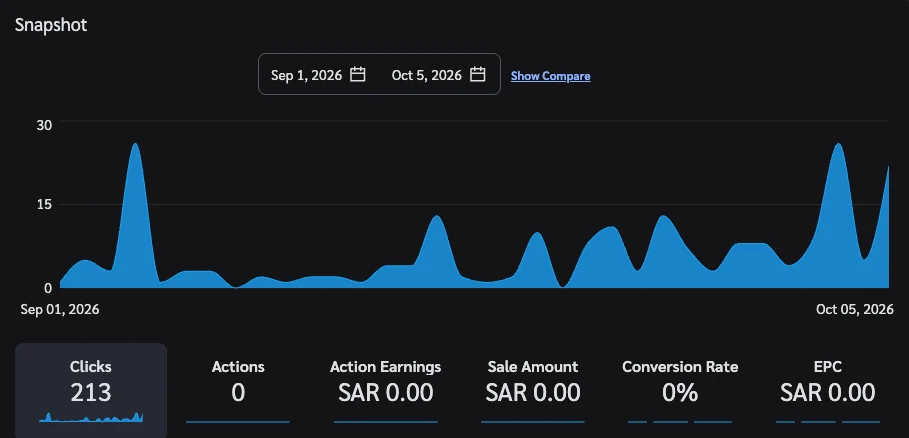Show the Conversion Rate metric
This screenshot has height=438, width=909.
(x=680, y=390)
